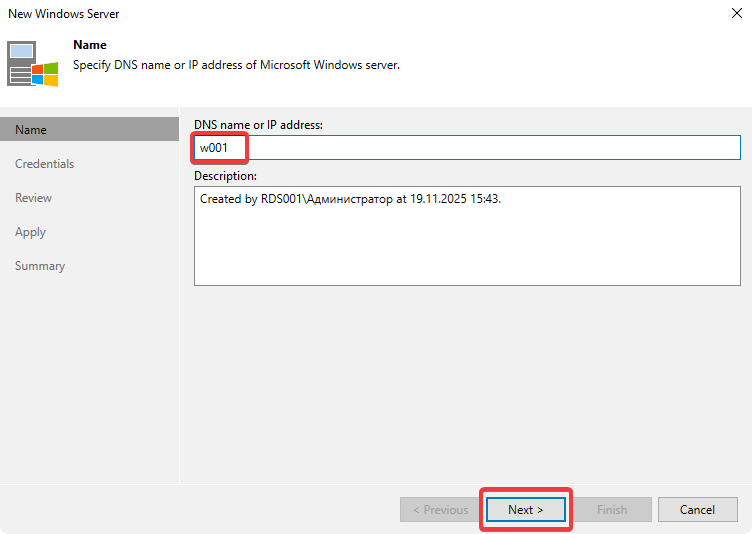Focus the DNS name or IP address field
The height and width of the screenshot is (534, 752).
click(490, 148)
